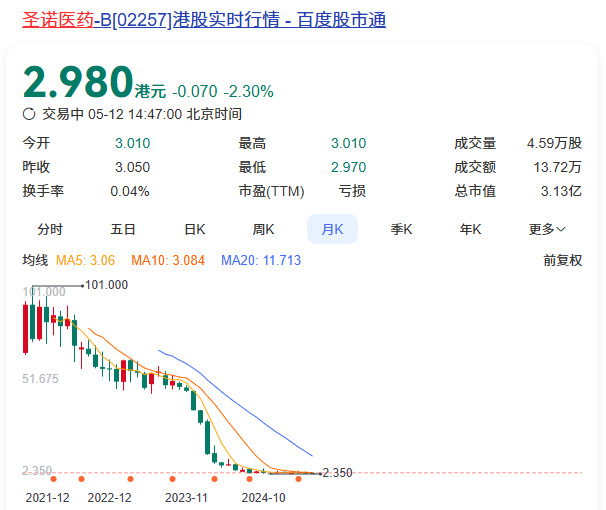Click the 今开 value 3.010
The width and height of the screenshot is (606, 510).
pyautogui.click(x=132, y=143)
